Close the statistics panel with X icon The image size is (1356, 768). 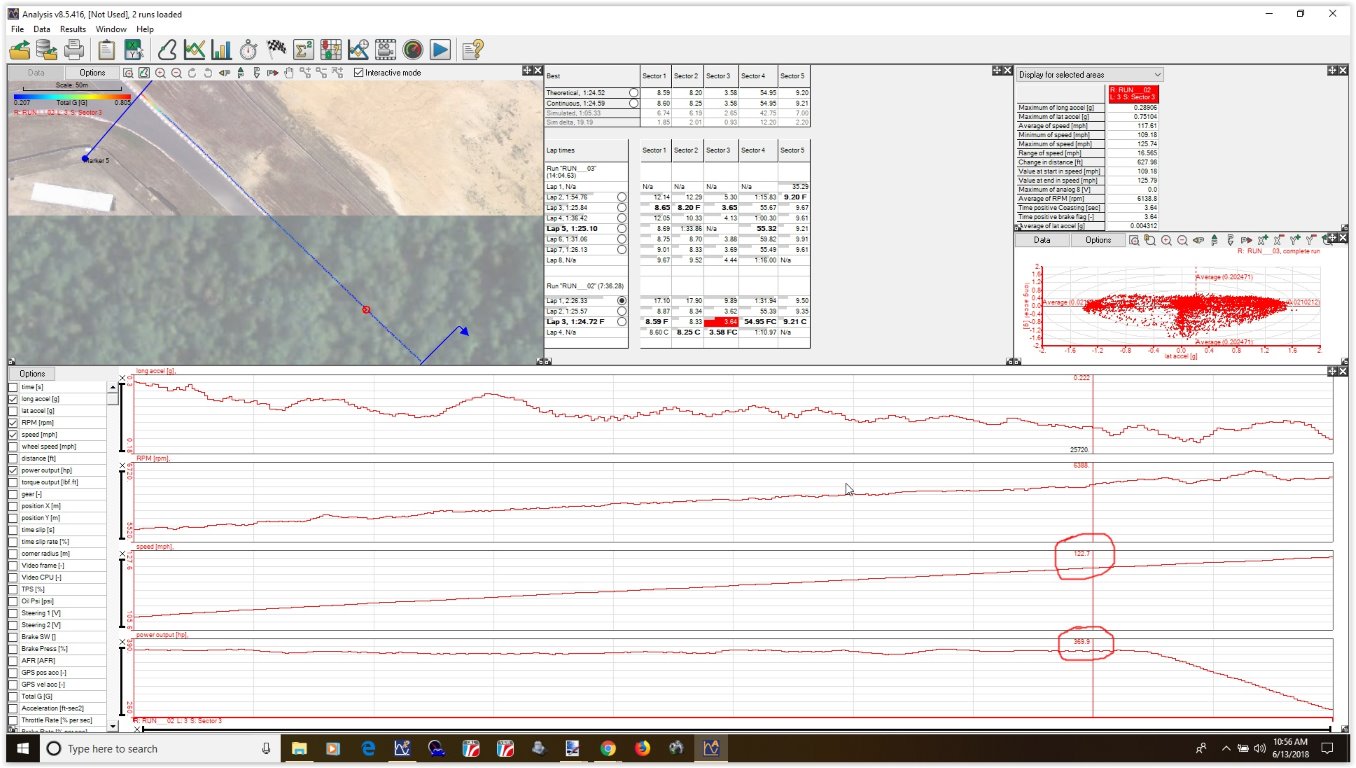1342,70
